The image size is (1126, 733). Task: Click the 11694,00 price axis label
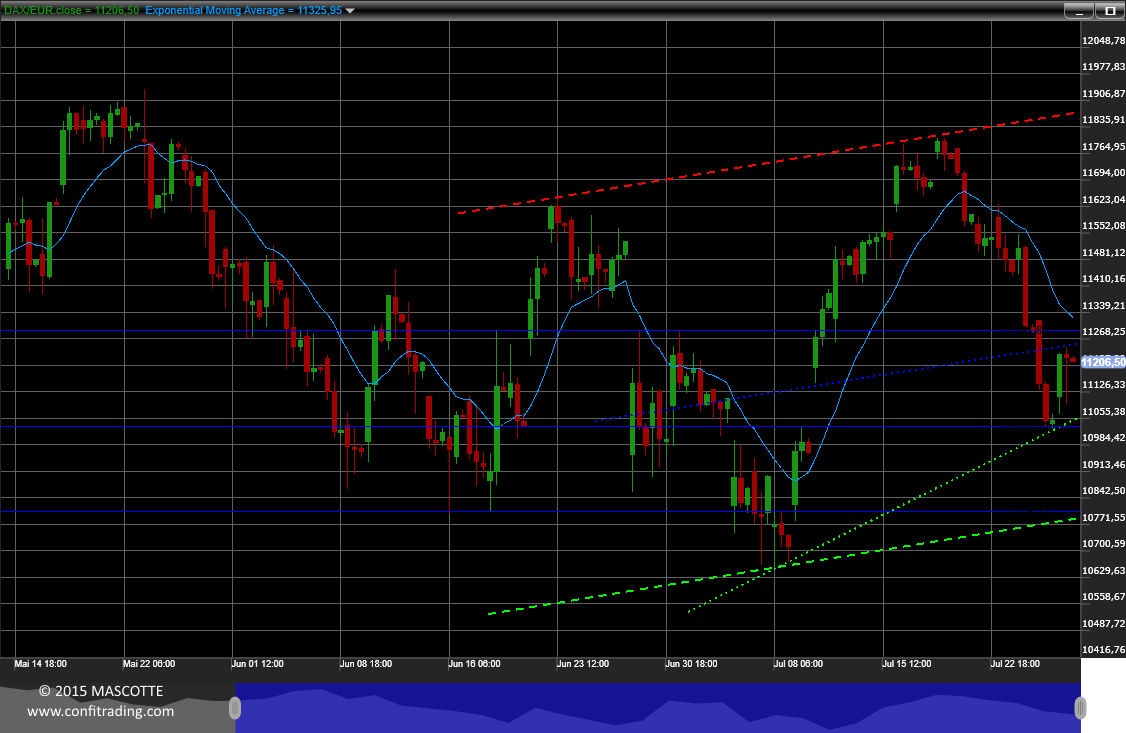[x=1103, y=173]
